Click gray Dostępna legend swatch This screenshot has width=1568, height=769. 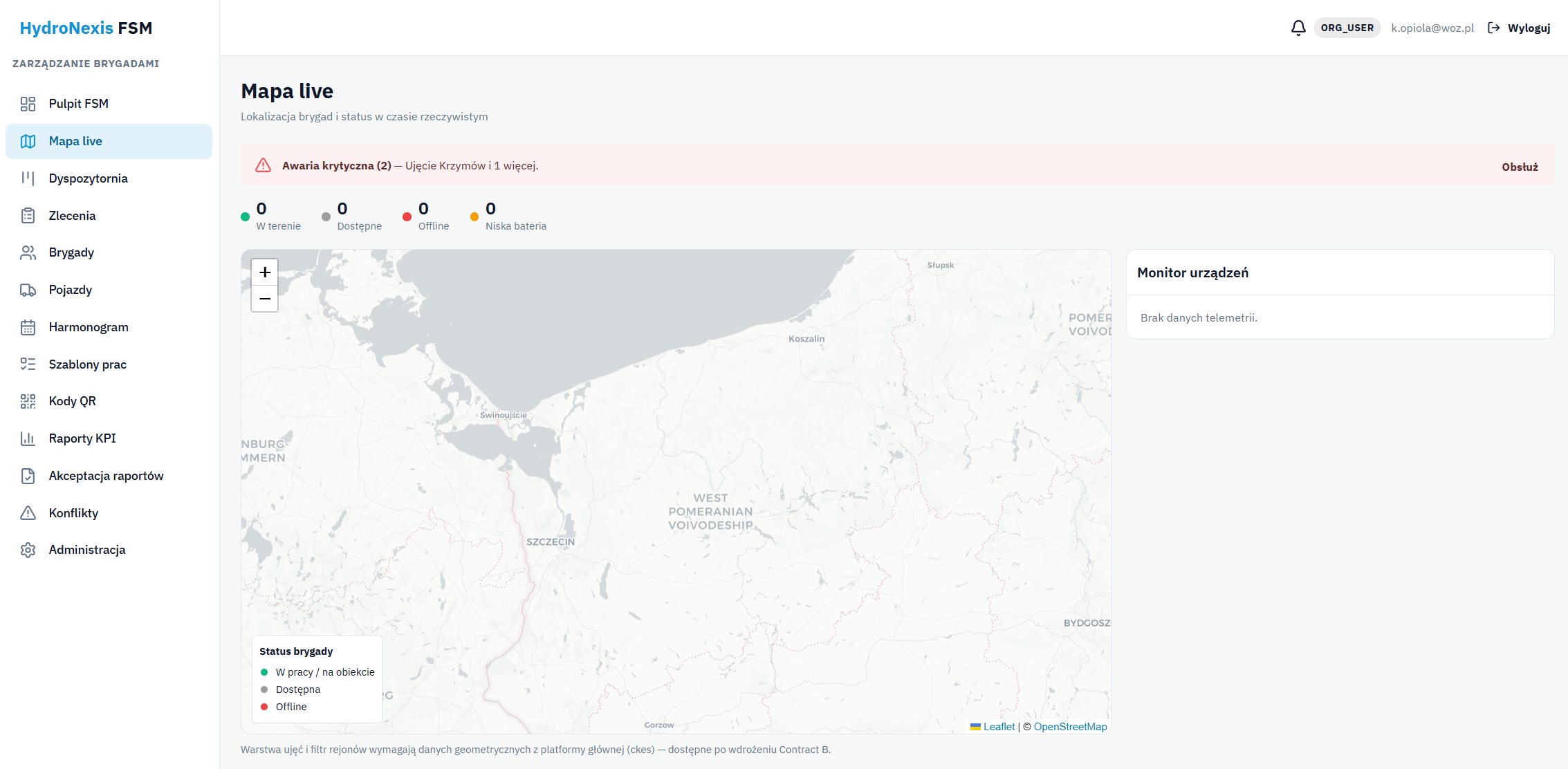(264, 689)
